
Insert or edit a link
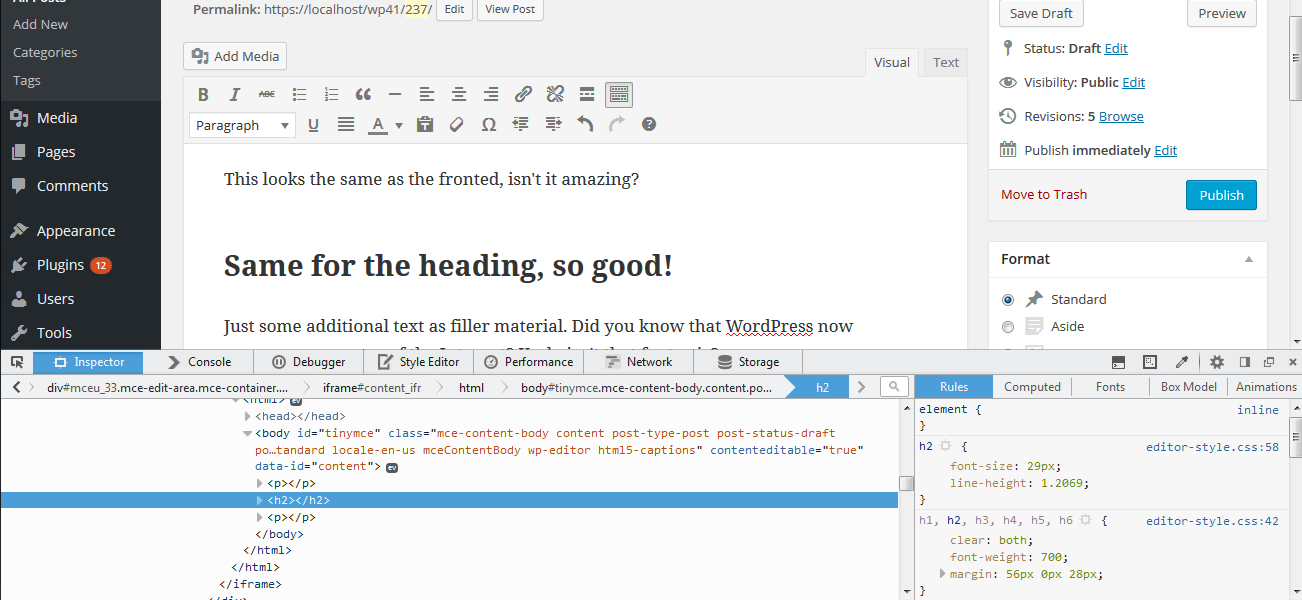click(x=523, y=95)
